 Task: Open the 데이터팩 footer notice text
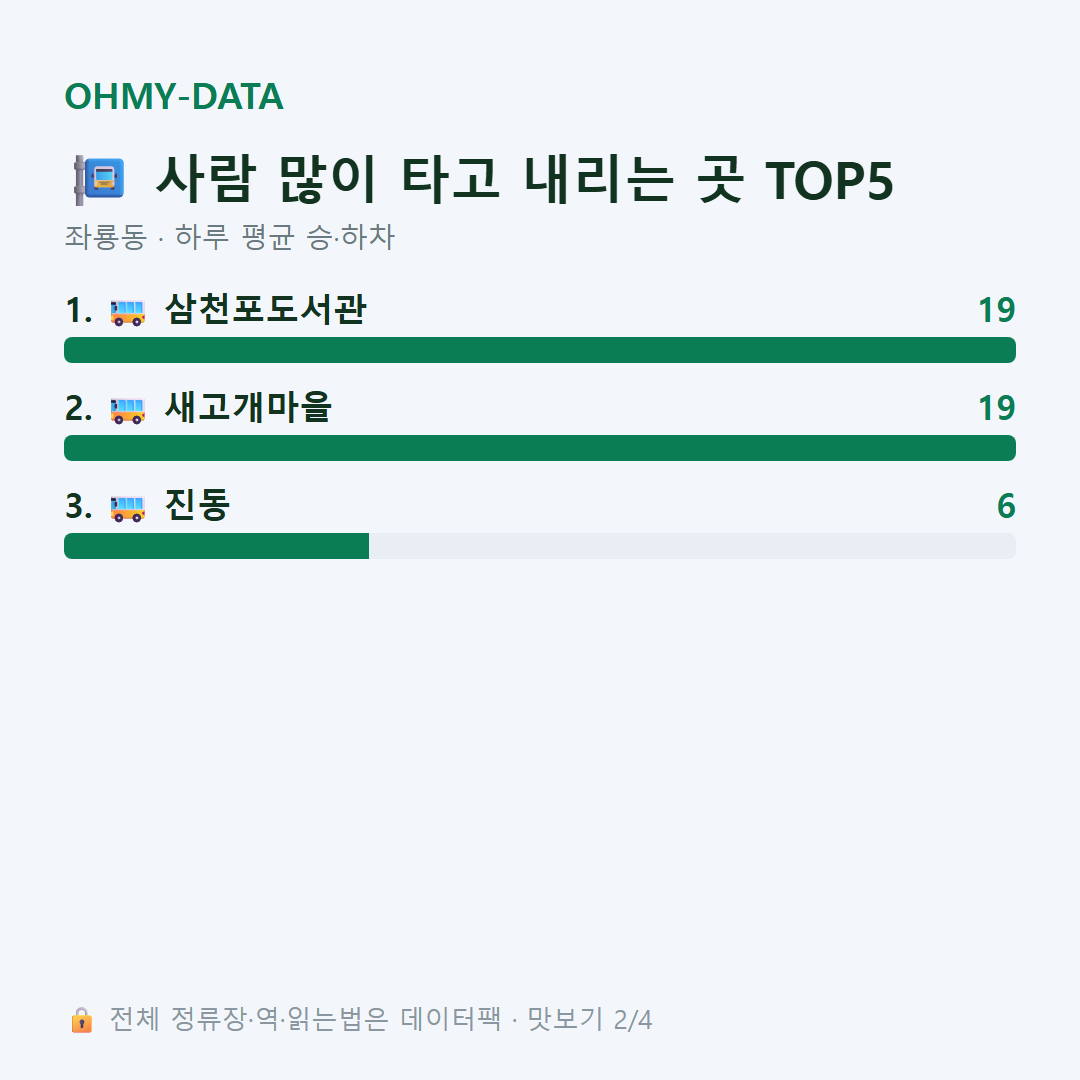[306, 1019]
